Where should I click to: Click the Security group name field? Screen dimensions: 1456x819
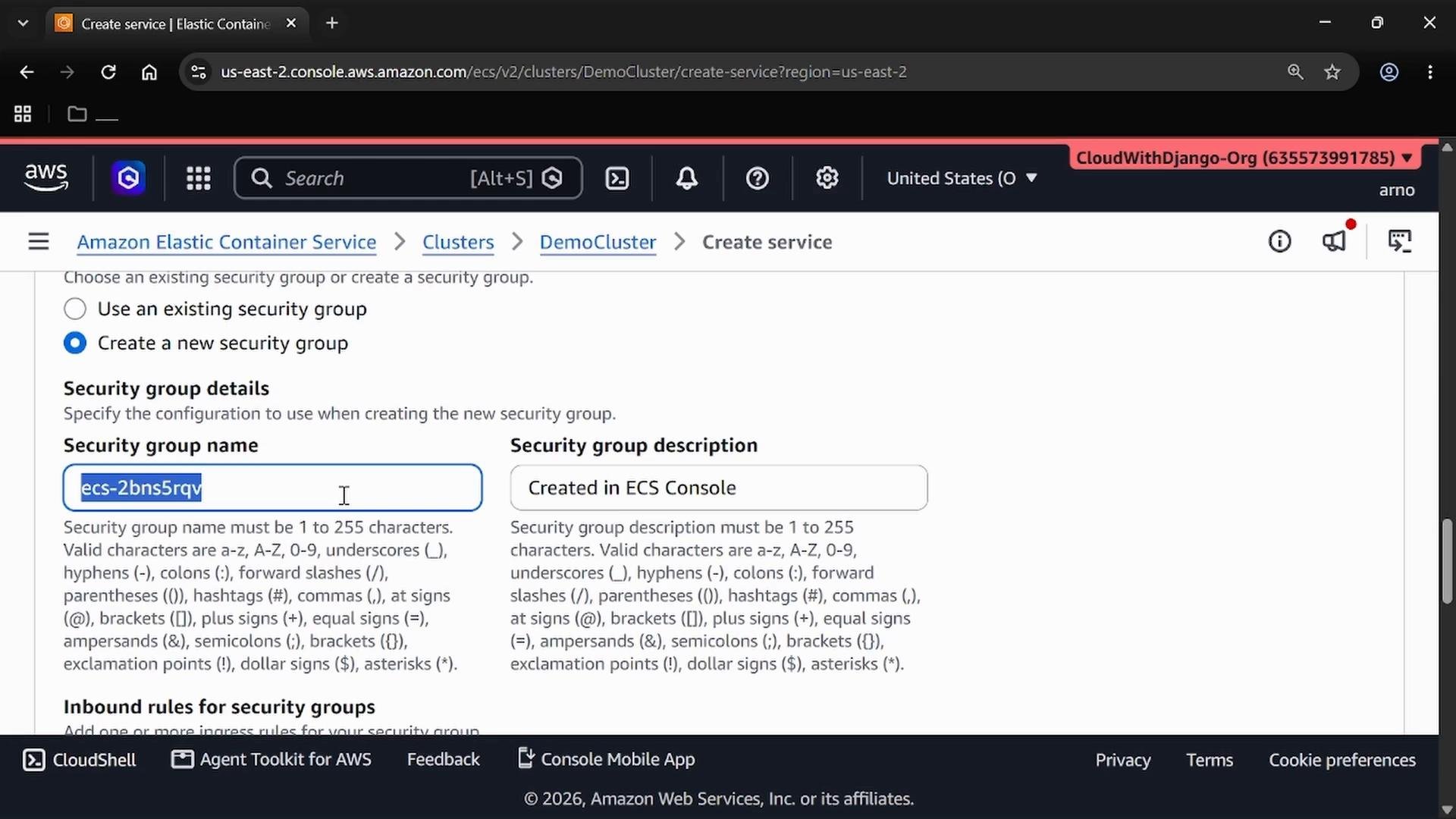[x=272, y=488]
